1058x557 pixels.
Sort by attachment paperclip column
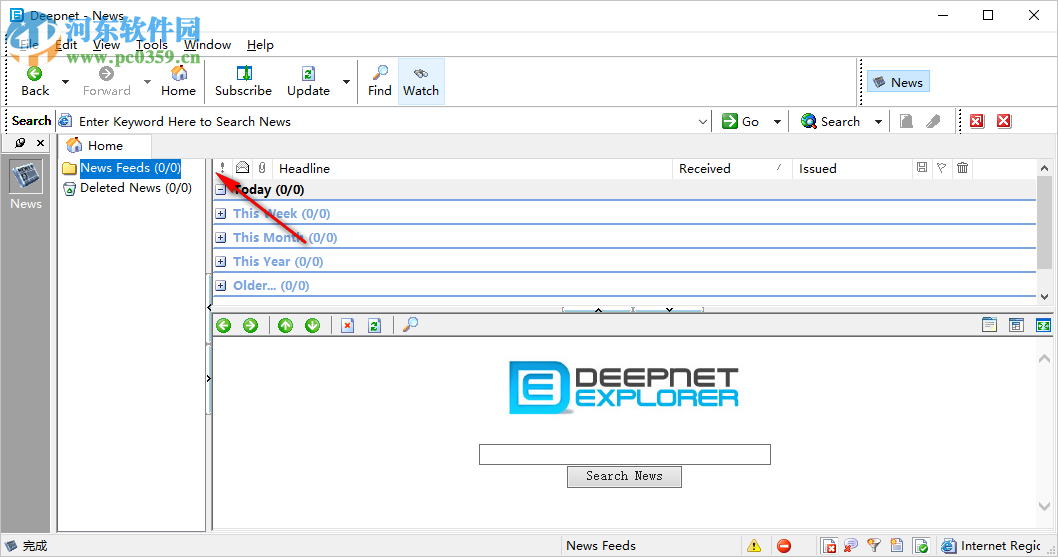[x=262, y=167]
